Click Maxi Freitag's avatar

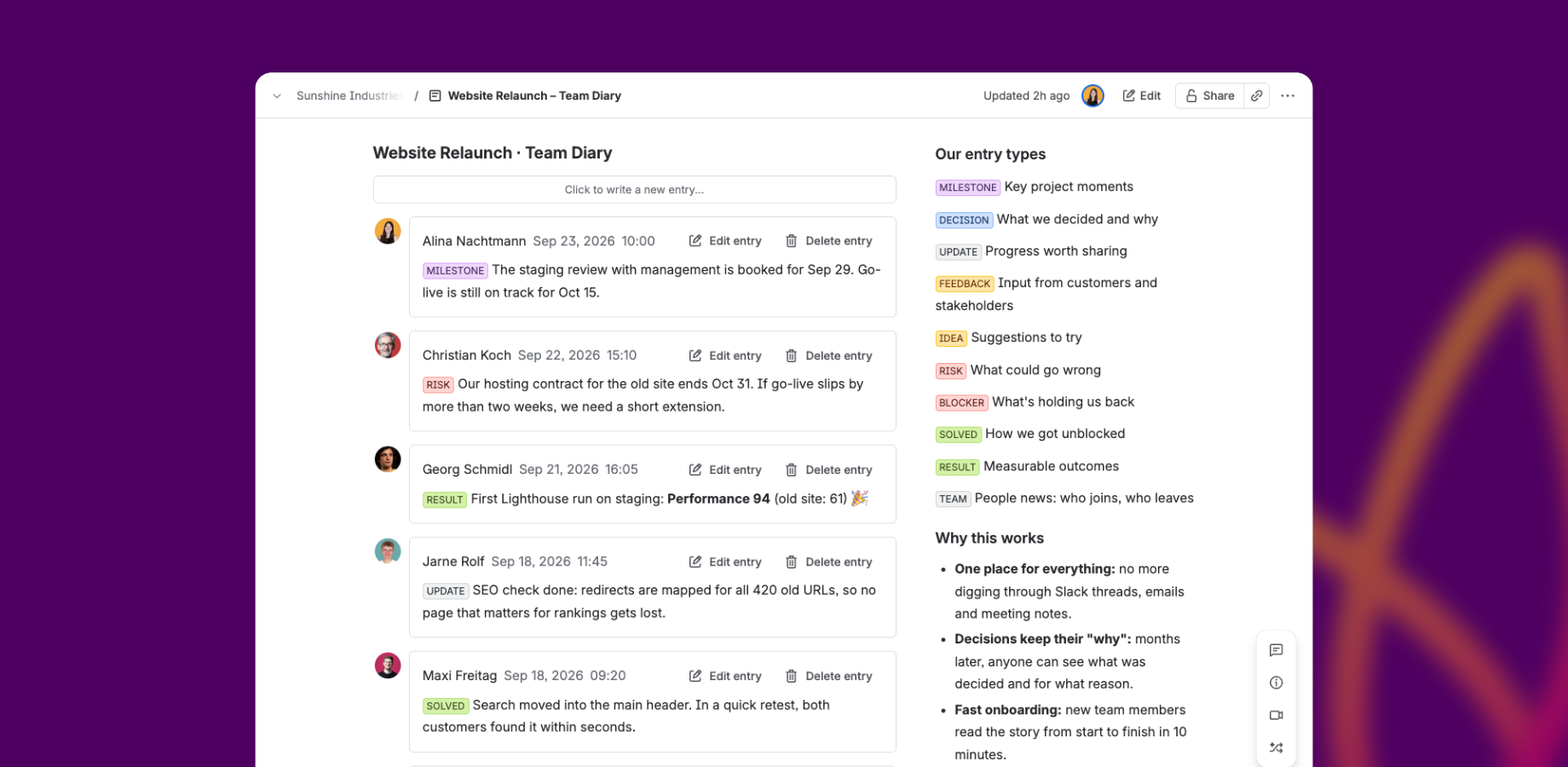point(388,665)
